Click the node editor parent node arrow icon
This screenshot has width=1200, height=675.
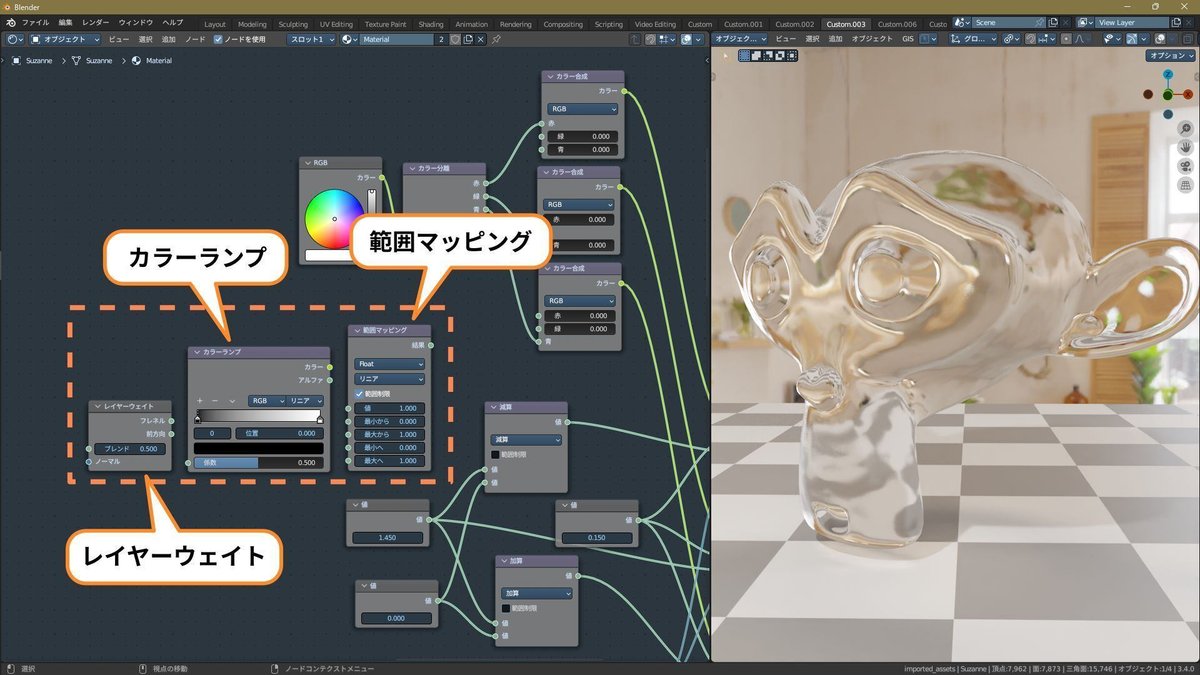point(636,39)
